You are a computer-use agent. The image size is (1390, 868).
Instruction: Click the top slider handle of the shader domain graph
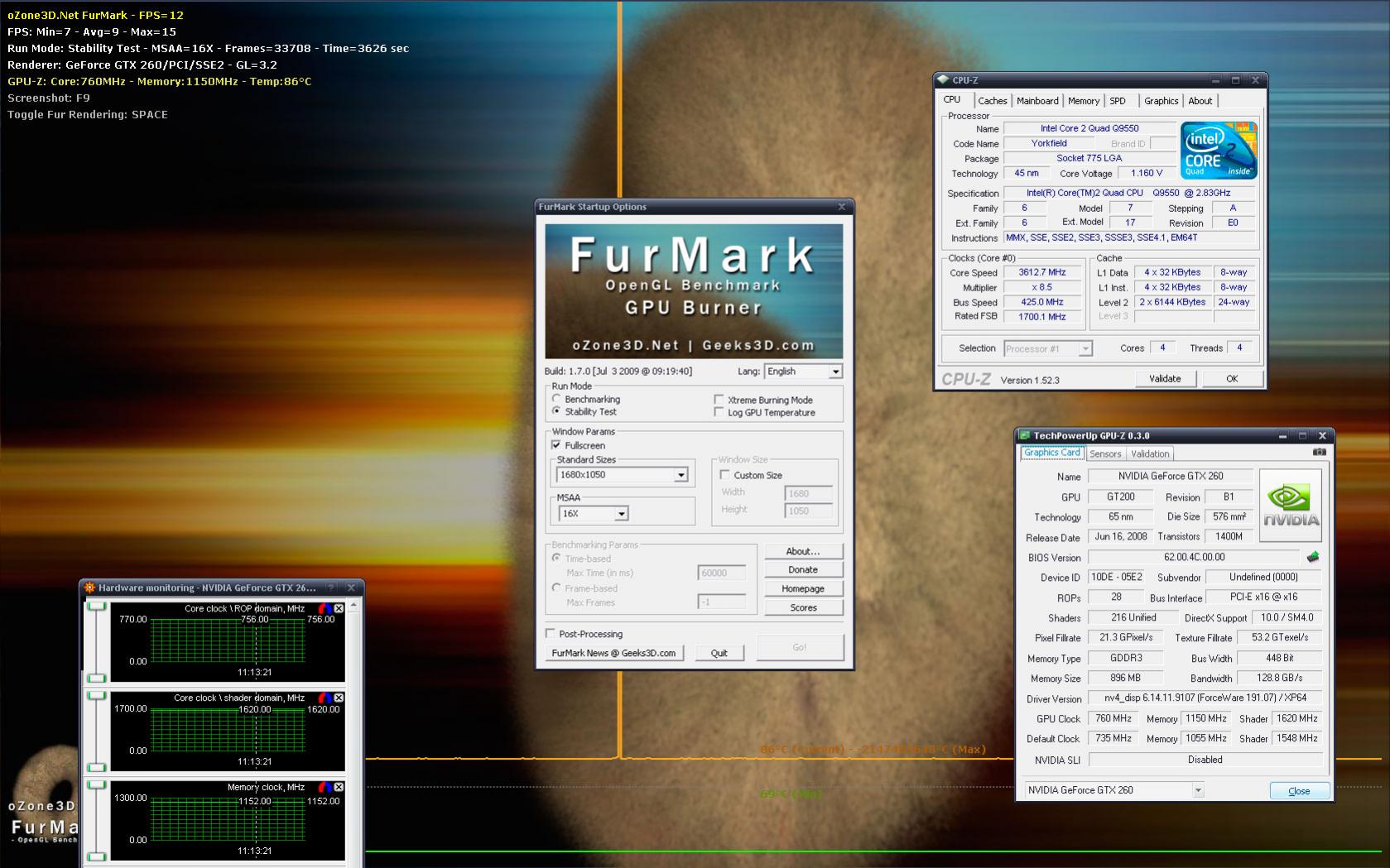pyautogui.click(x=97, y=696)
